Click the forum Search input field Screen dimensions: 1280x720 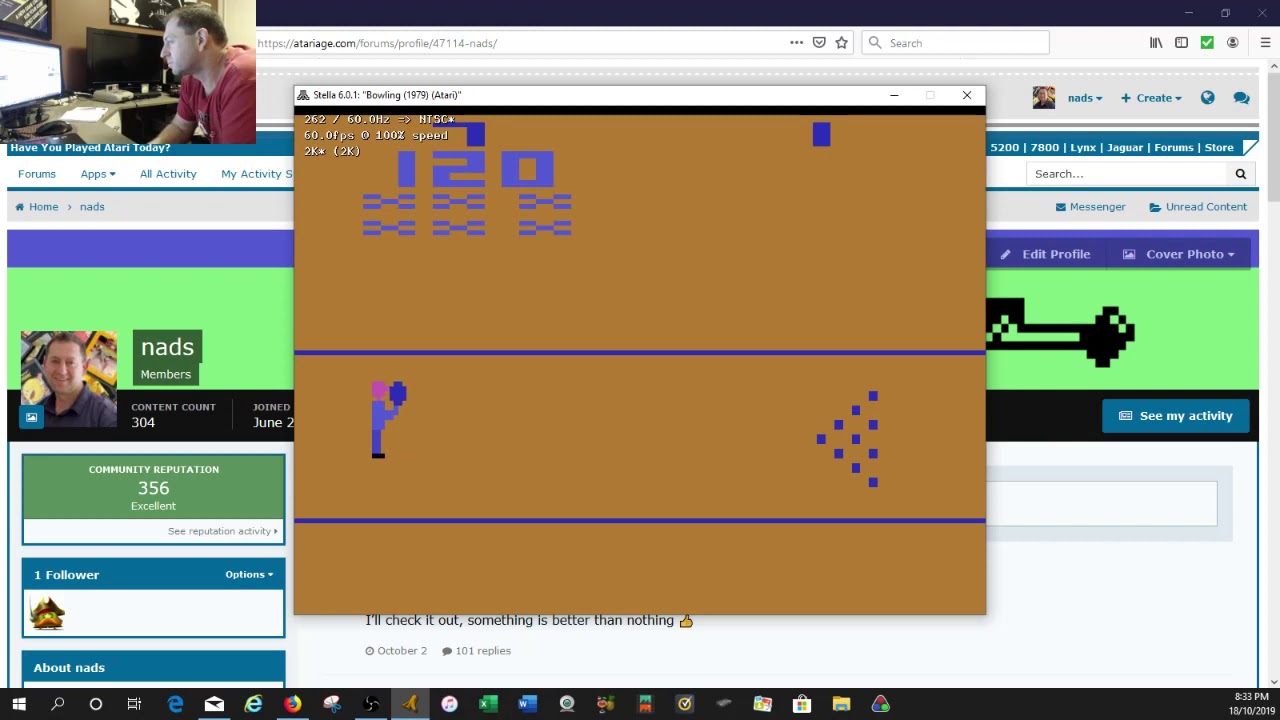[x=1127, y=174]
